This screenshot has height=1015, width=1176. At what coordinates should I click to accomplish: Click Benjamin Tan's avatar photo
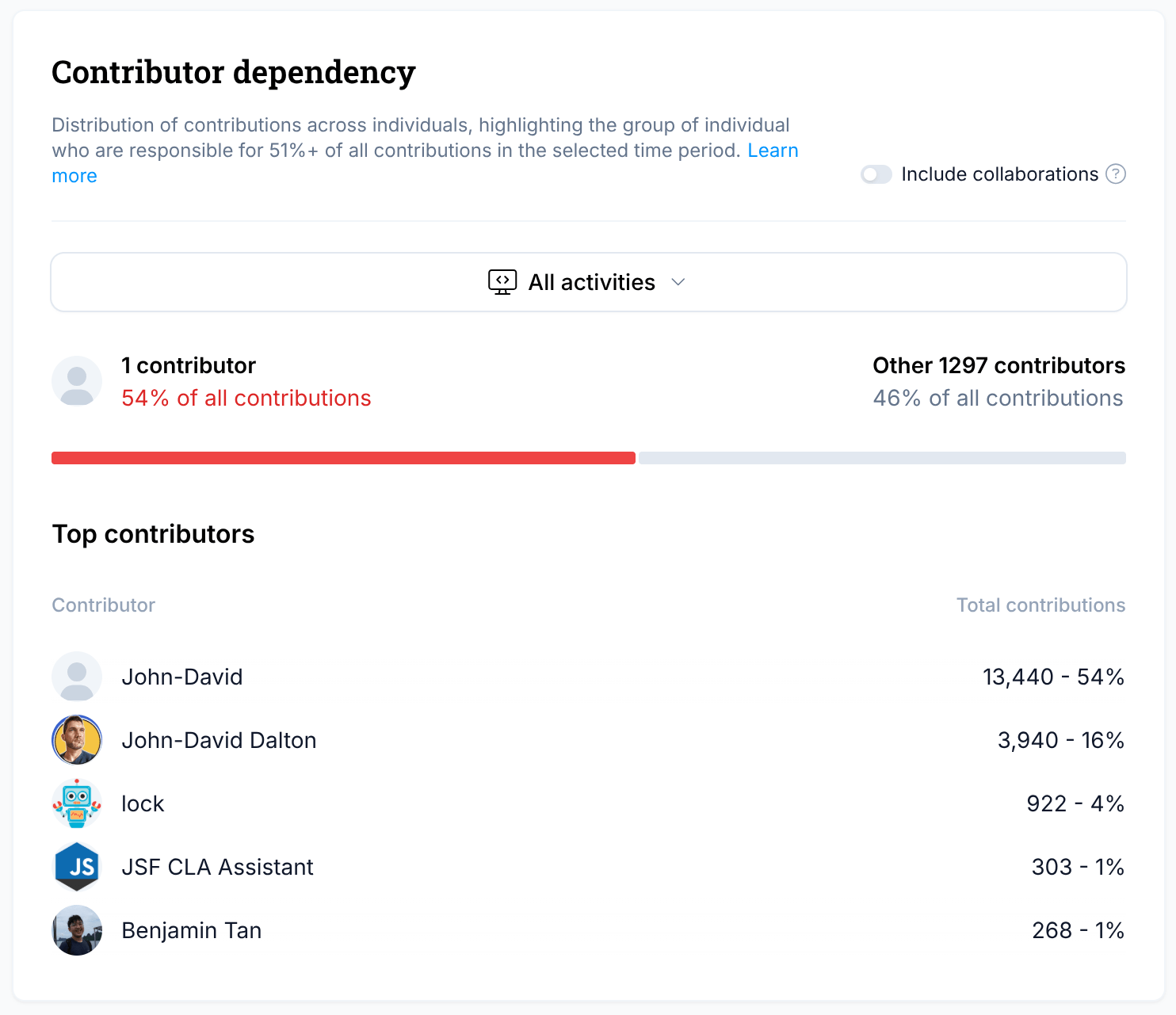click(x=77, y=930)
